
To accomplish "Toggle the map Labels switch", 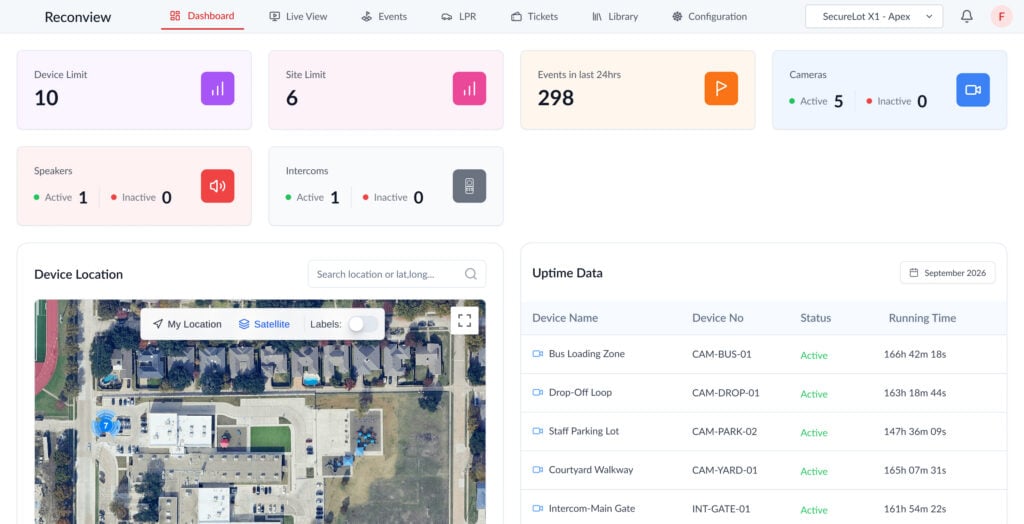I will 362,324.
